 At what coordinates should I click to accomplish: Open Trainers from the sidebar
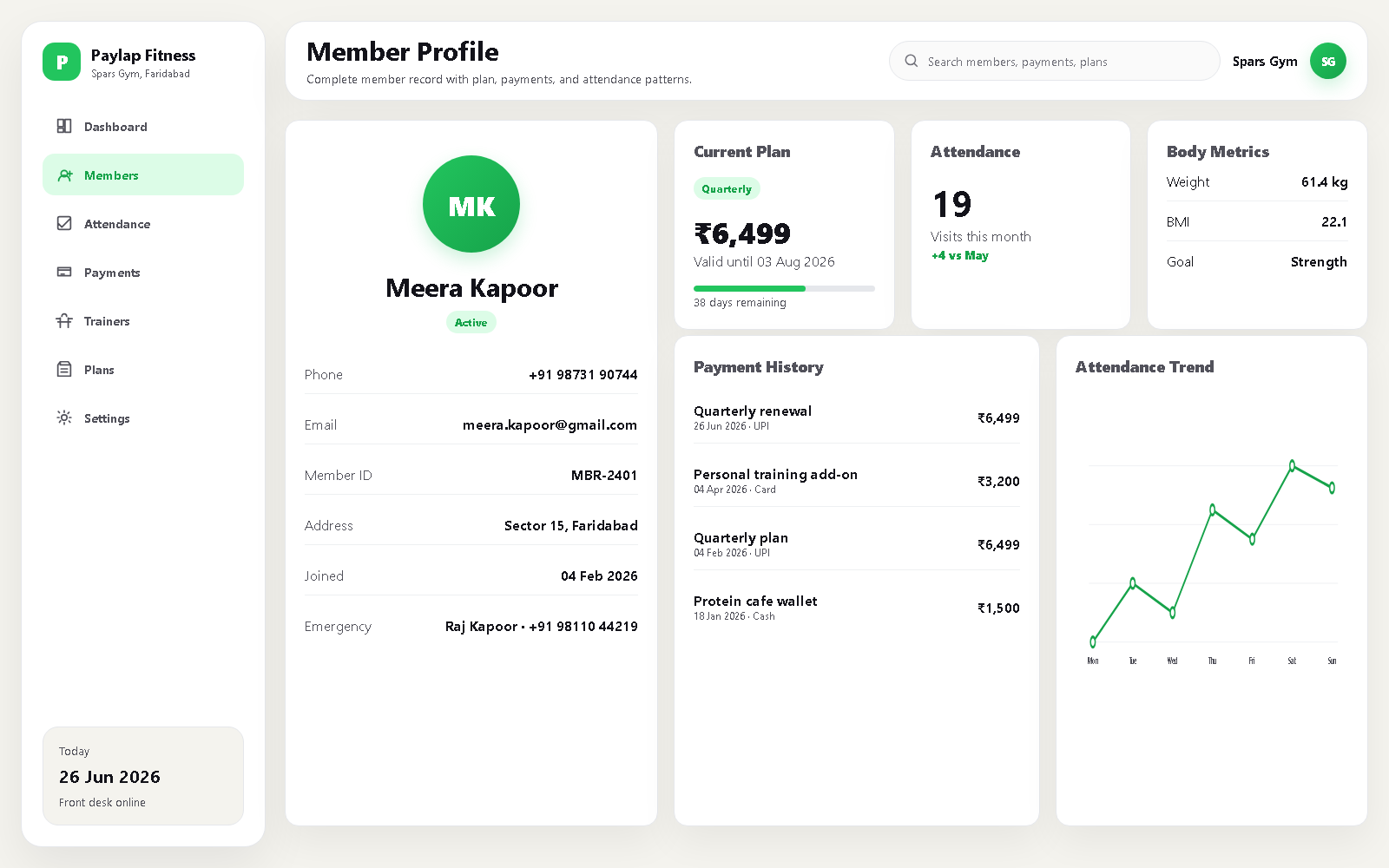[143, 320]
